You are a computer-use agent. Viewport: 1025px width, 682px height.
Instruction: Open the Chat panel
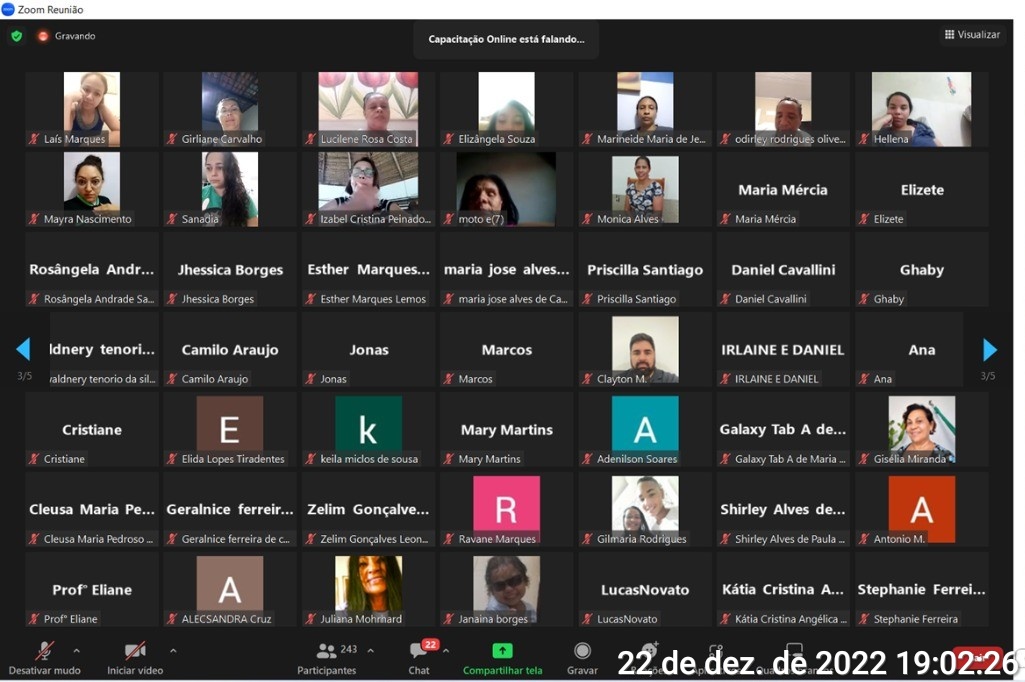tap(419, 652)
